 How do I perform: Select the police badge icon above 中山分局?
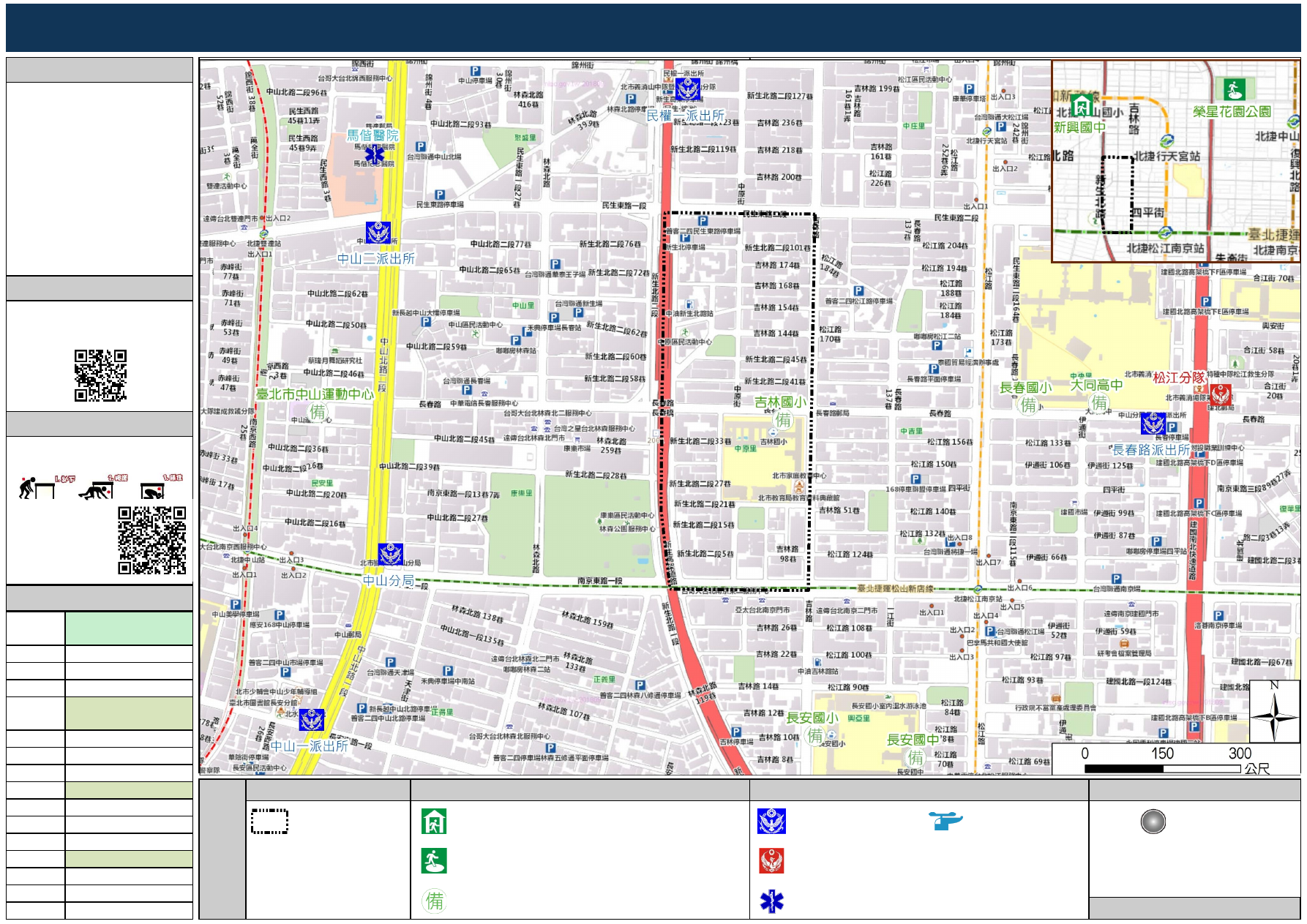click(390, 555)
